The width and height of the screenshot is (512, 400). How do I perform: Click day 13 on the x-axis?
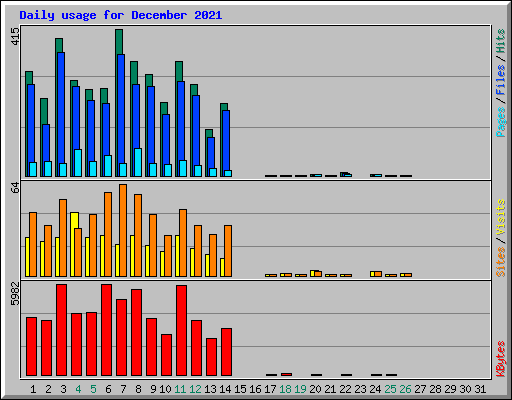210,389
